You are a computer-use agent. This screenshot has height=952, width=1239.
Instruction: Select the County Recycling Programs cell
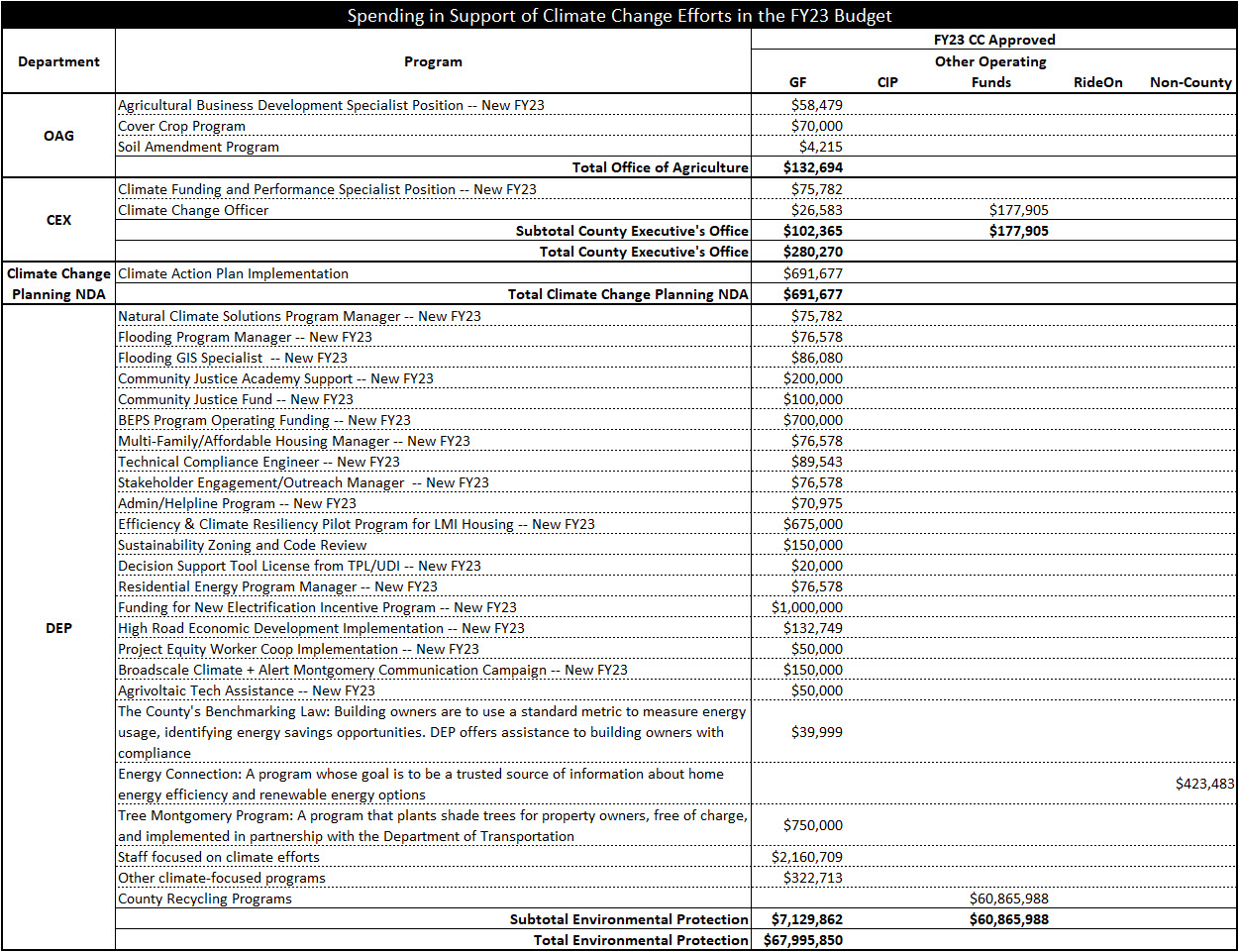point(205,899)
